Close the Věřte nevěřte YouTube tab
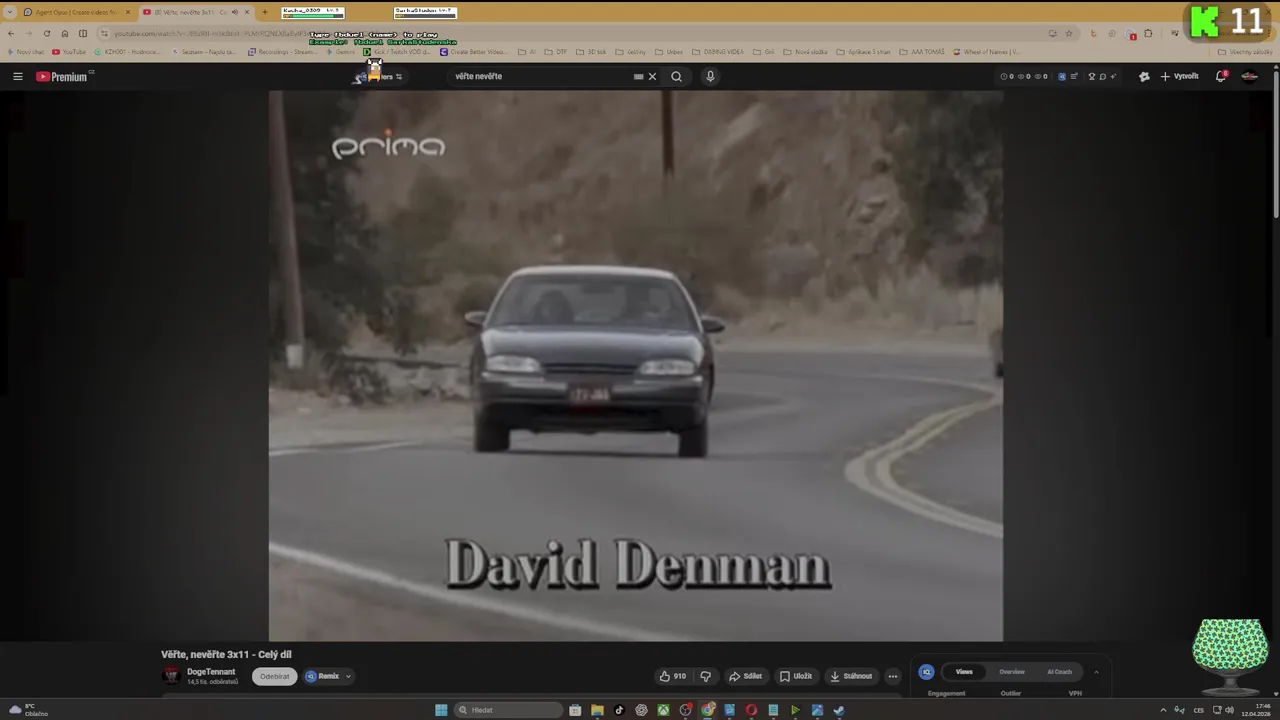 pyautogui.click(x=247, y=12)
